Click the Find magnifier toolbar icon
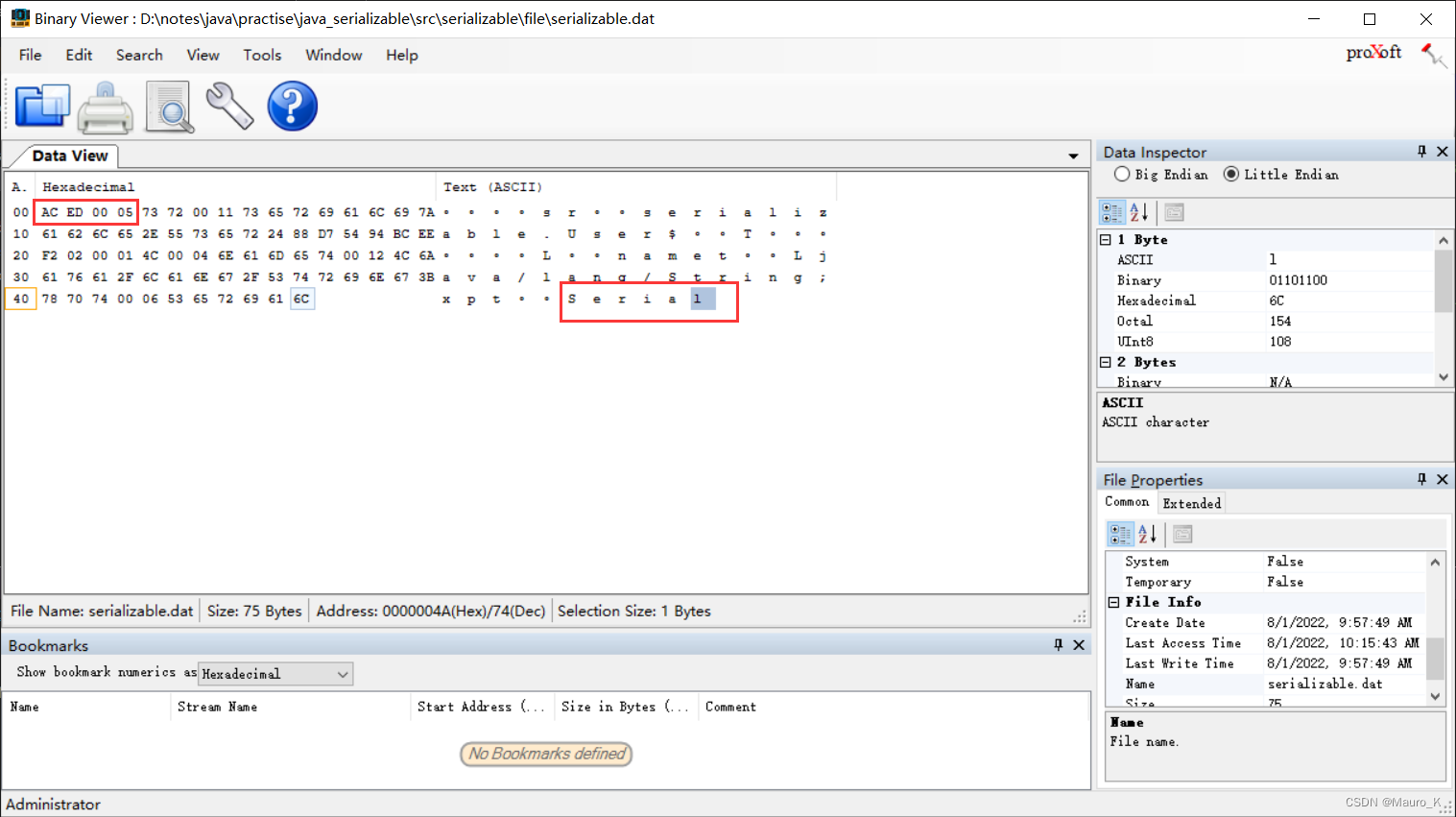The image size is (1456, 817). [169, 107]
